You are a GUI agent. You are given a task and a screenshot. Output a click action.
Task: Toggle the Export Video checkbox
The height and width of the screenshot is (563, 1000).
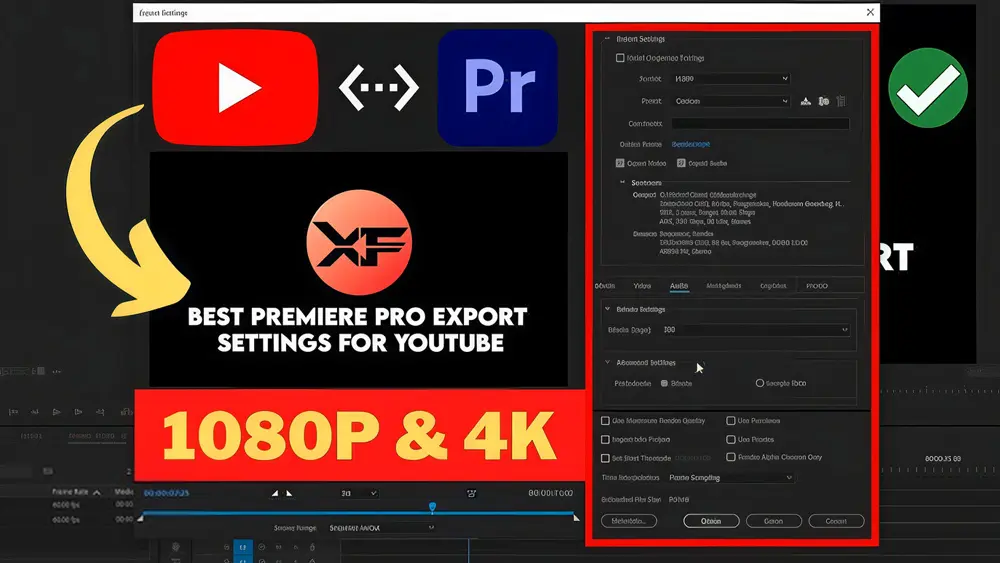620,163
